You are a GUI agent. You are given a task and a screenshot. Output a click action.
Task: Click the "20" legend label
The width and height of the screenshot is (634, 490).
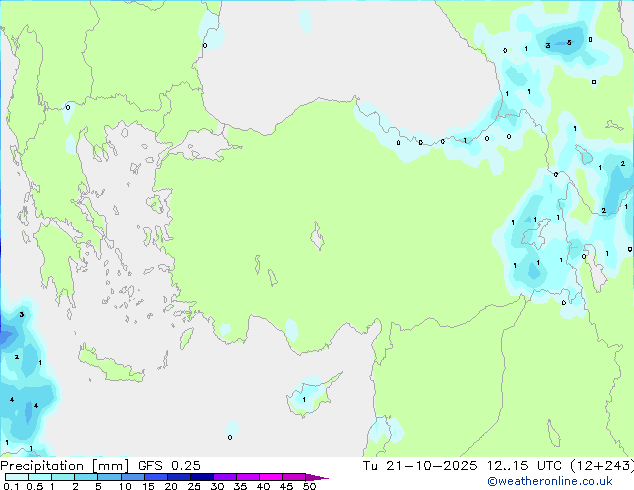171,486
